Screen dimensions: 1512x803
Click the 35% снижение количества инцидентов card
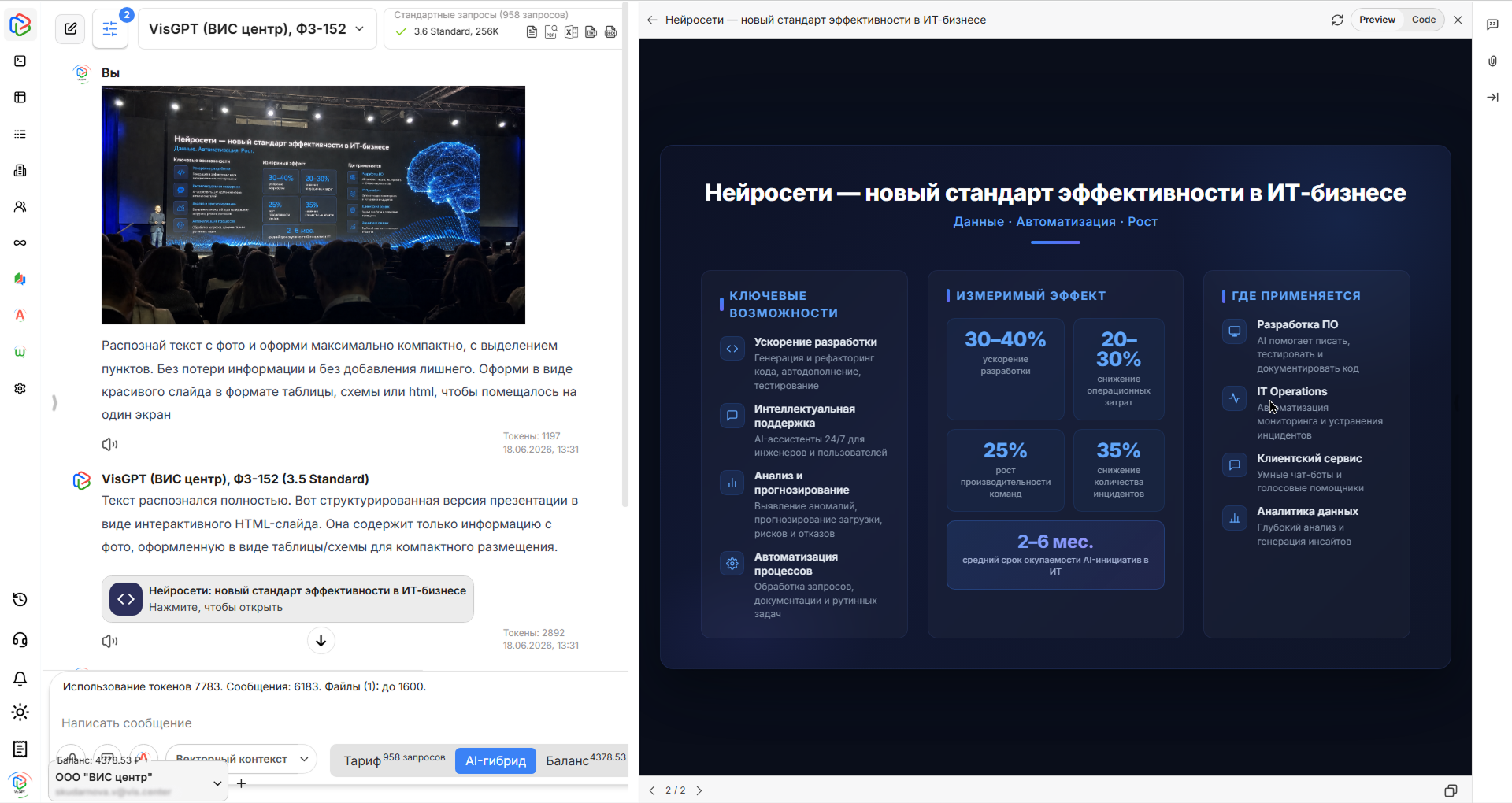pyautogui.click(x=1118, y=470)
